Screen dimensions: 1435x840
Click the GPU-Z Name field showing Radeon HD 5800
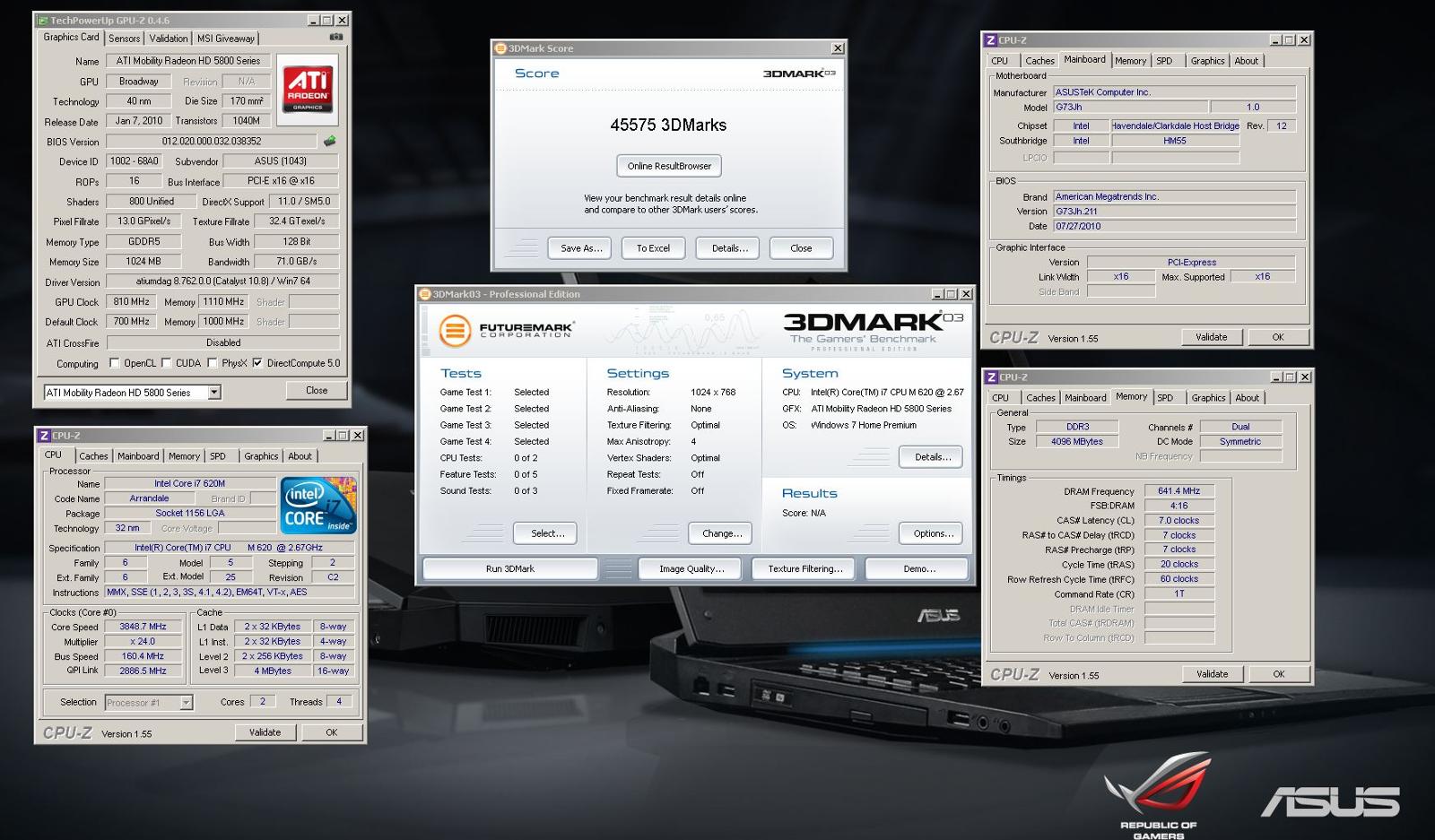188,61
